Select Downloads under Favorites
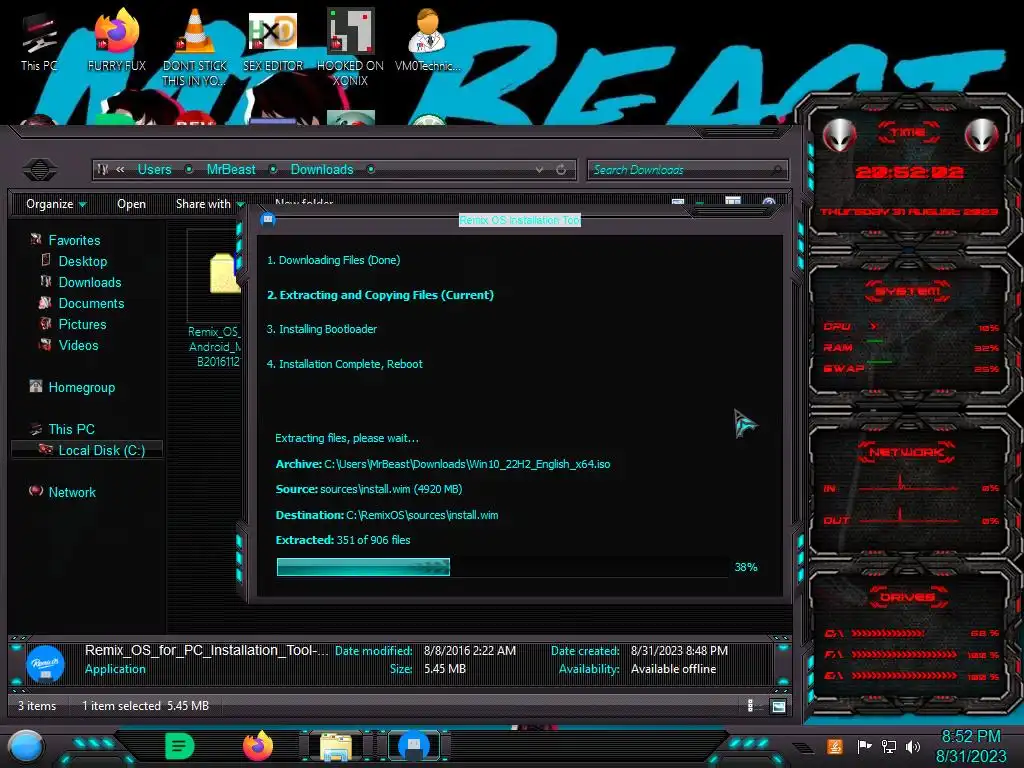The width and height of the screenshot is (1024, 768). click(x=90, y=282)
